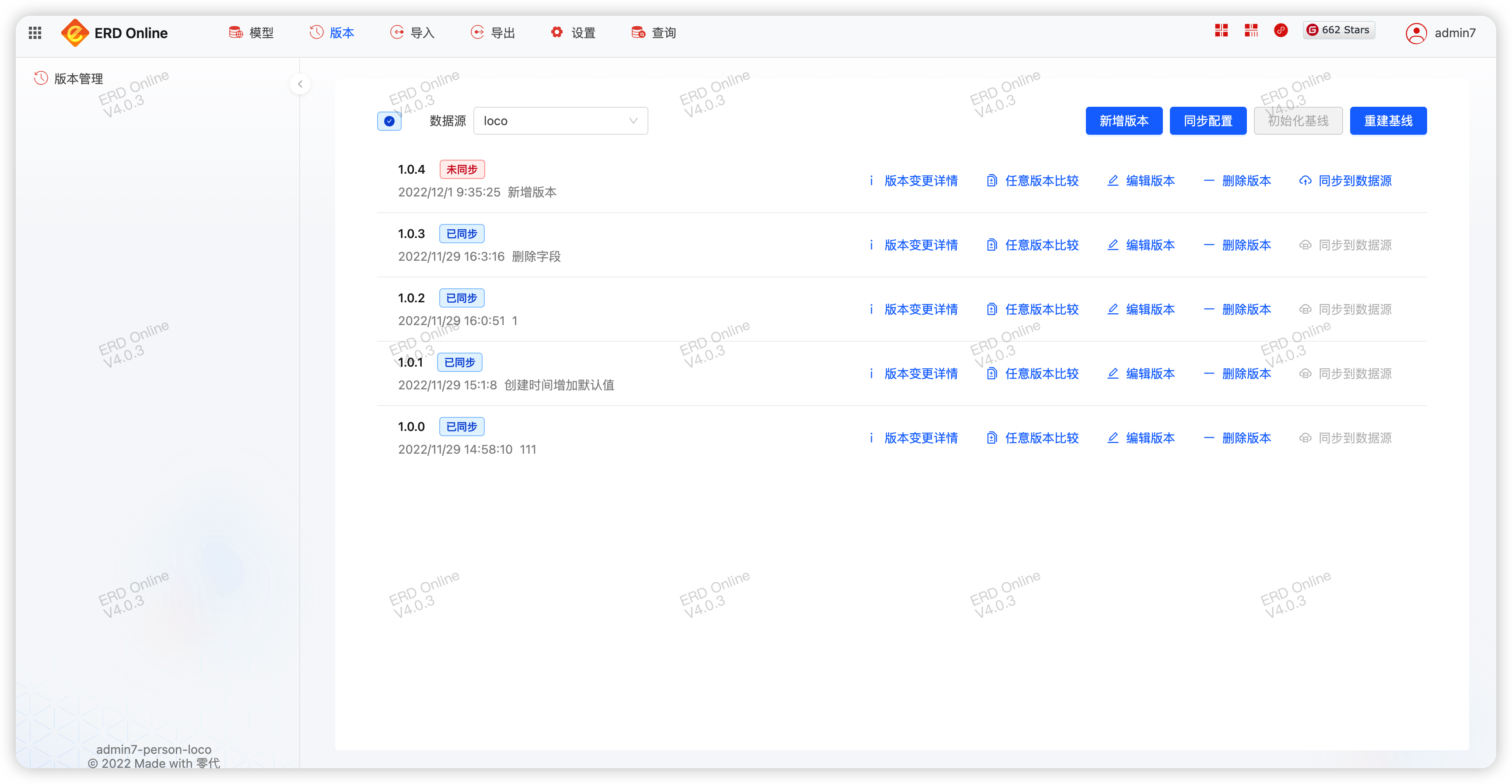Open the apps grid icon
The width and height of the screenshot is (1512, 784).
pyautogui.click(x=35, y=33)
